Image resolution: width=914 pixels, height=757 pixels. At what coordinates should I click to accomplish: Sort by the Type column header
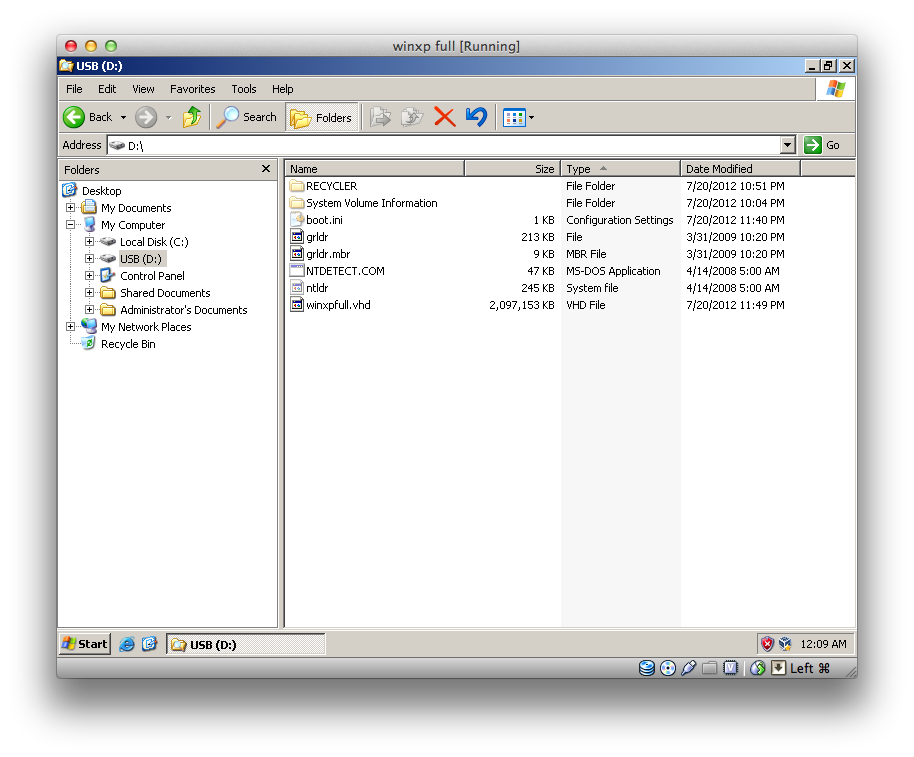coord(620,169)
